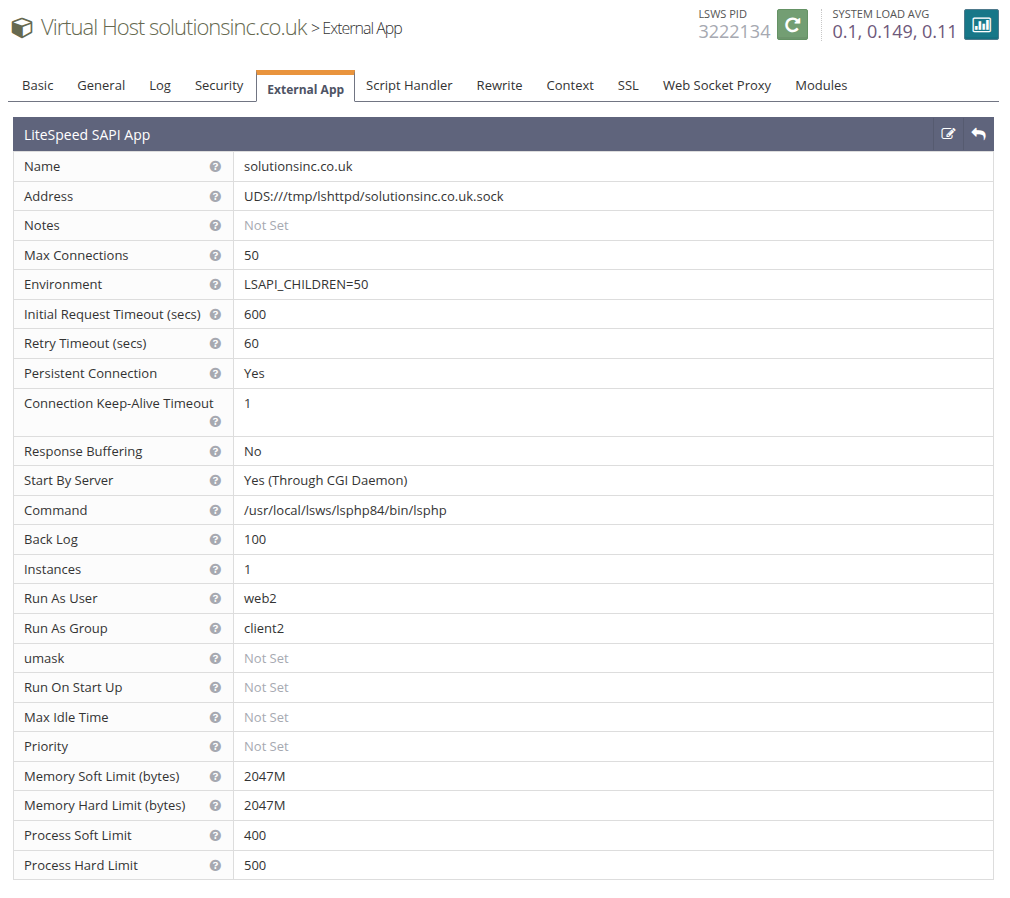Open help icon for Memory Soft Limit

(x=215, y=777)
